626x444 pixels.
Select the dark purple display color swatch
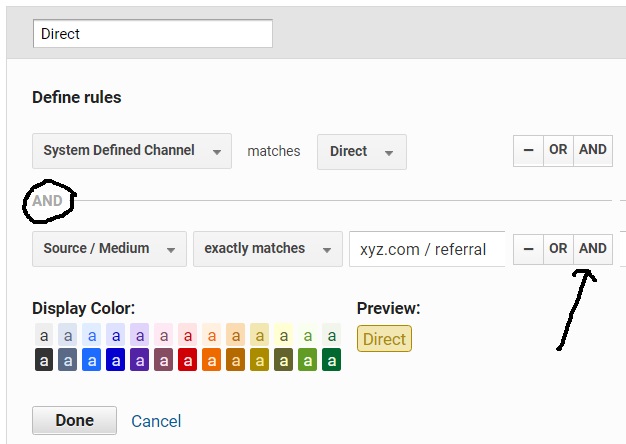[x=140, y=360]
